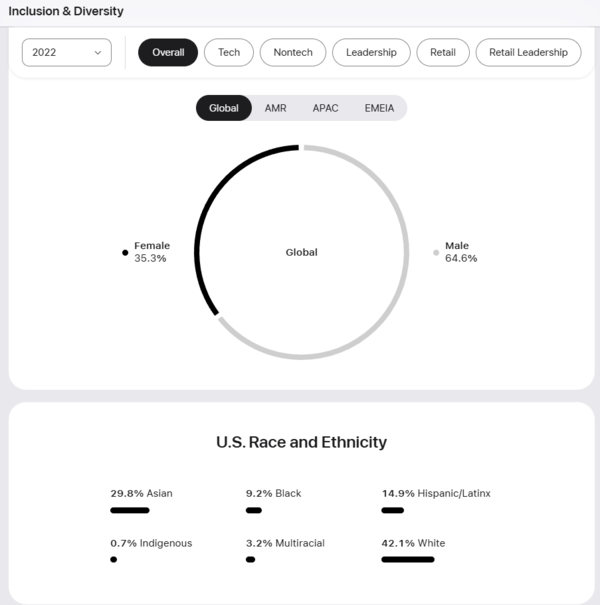Click the Asian 29.8% bar
This screenshot has width=600, height=605.
pos(130,510)
